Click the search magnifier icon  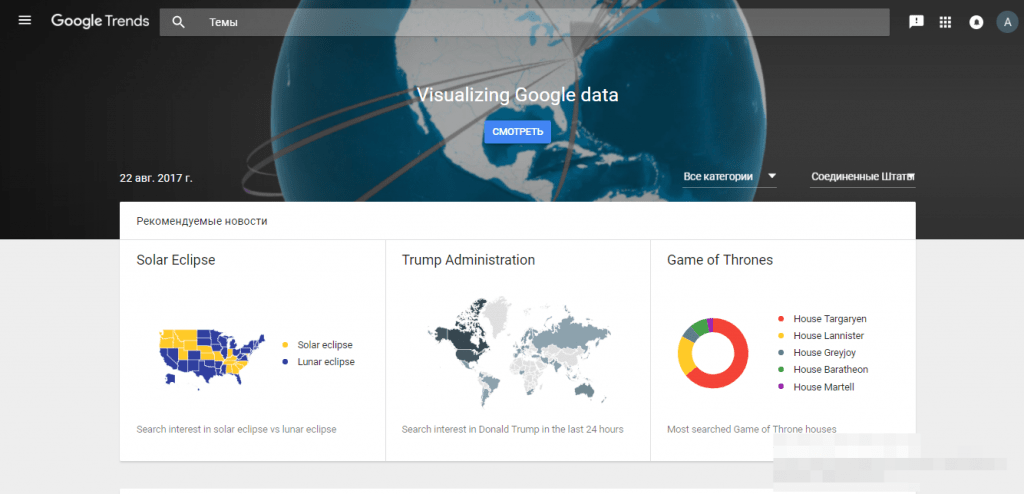point(178,22)
